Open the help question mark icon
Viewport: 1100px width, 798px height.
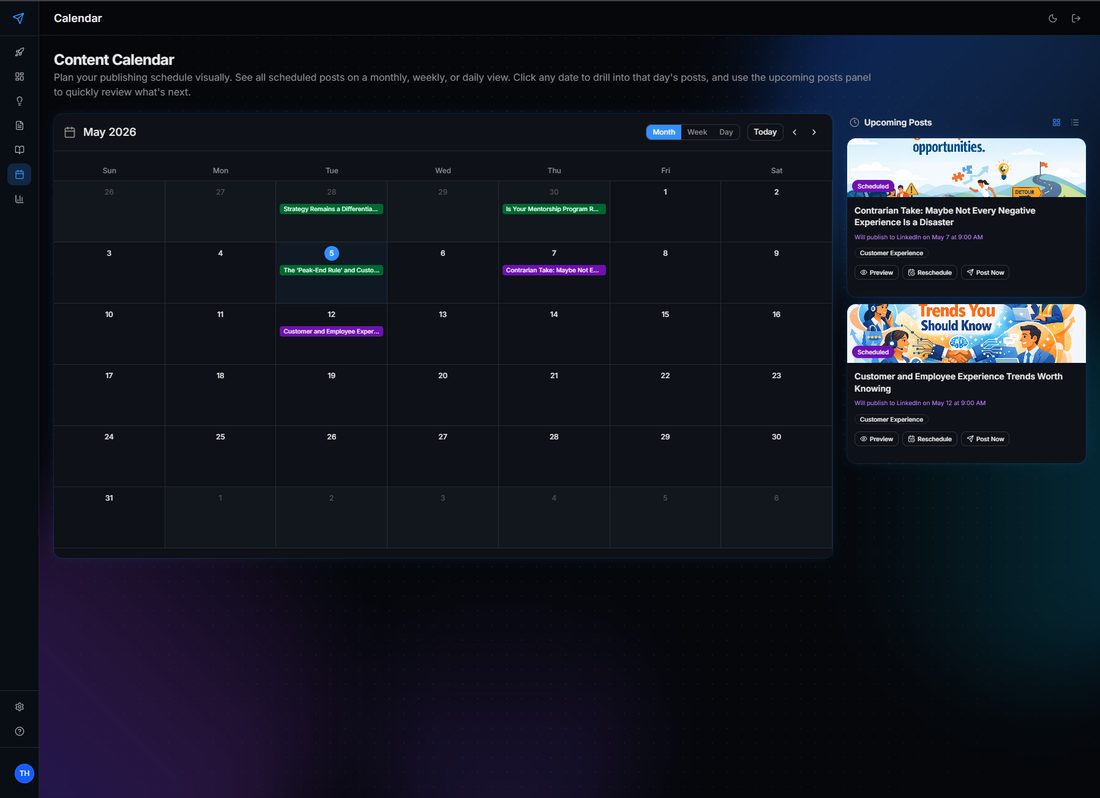pyautogui.click(x=20, y=731)
